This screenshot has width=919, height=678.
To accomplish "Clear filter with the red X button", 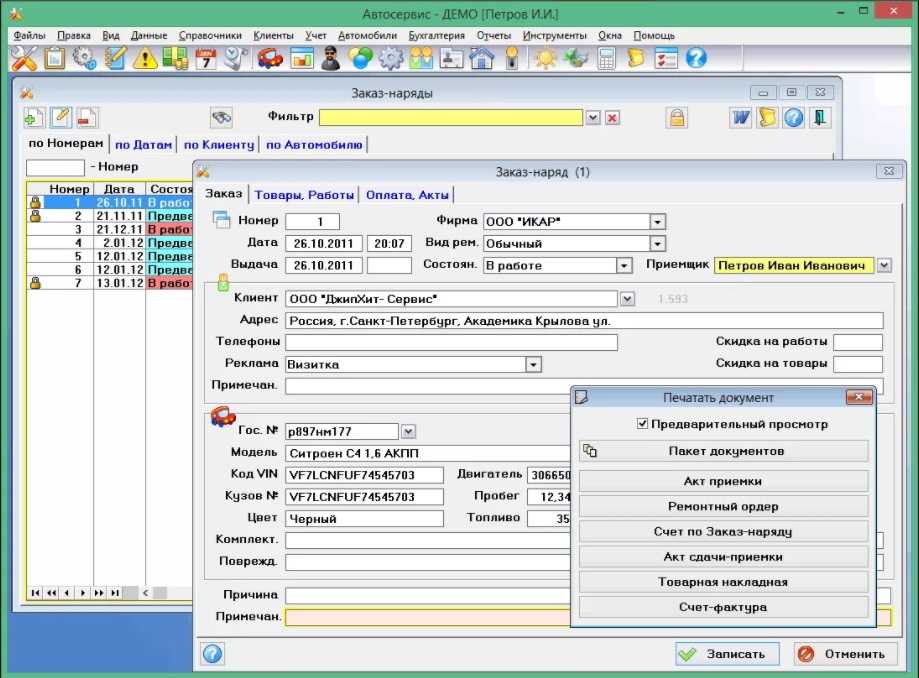I will pos(612,118).
